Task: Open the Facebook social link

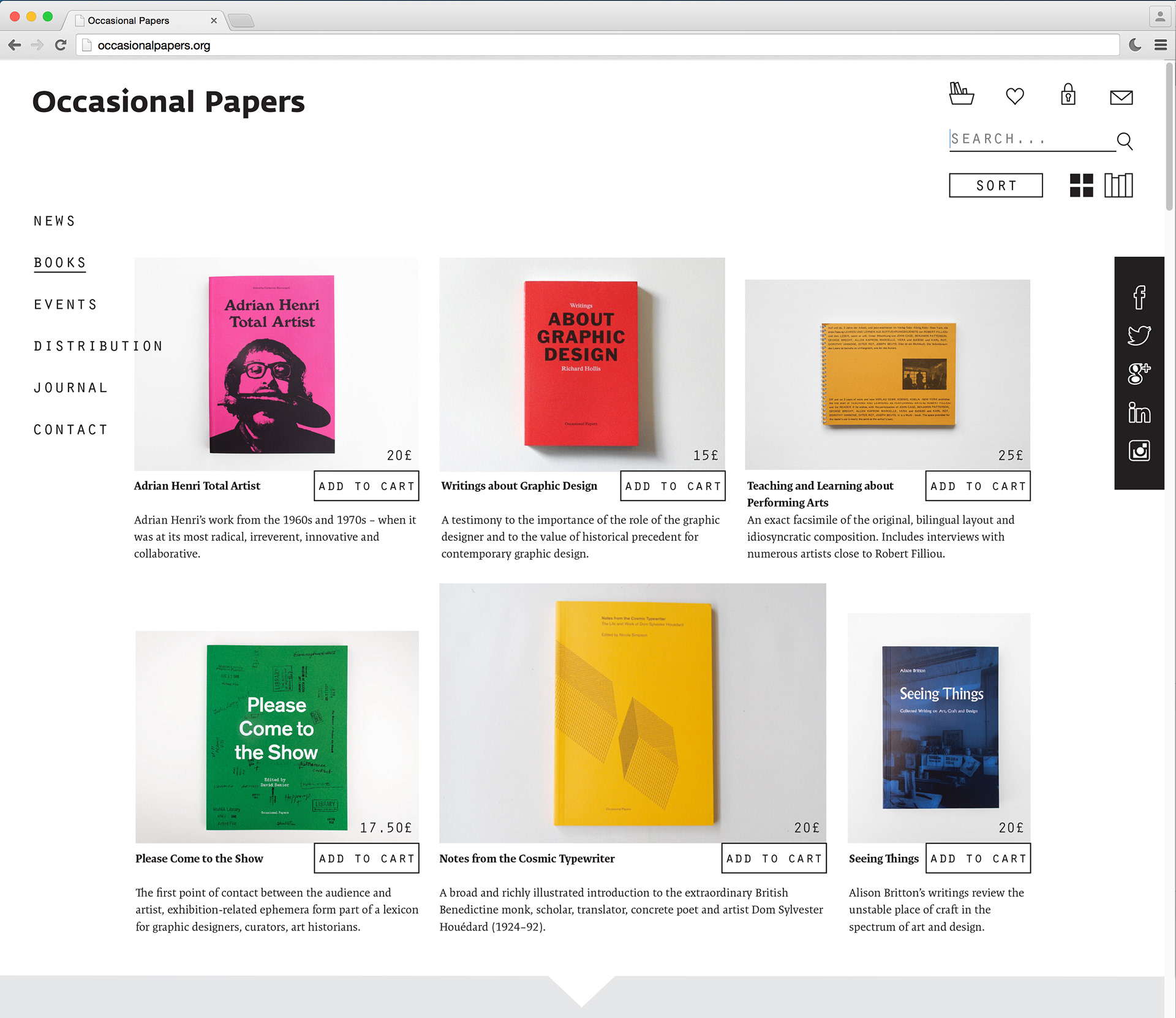Action: [x=1139, y=298]
